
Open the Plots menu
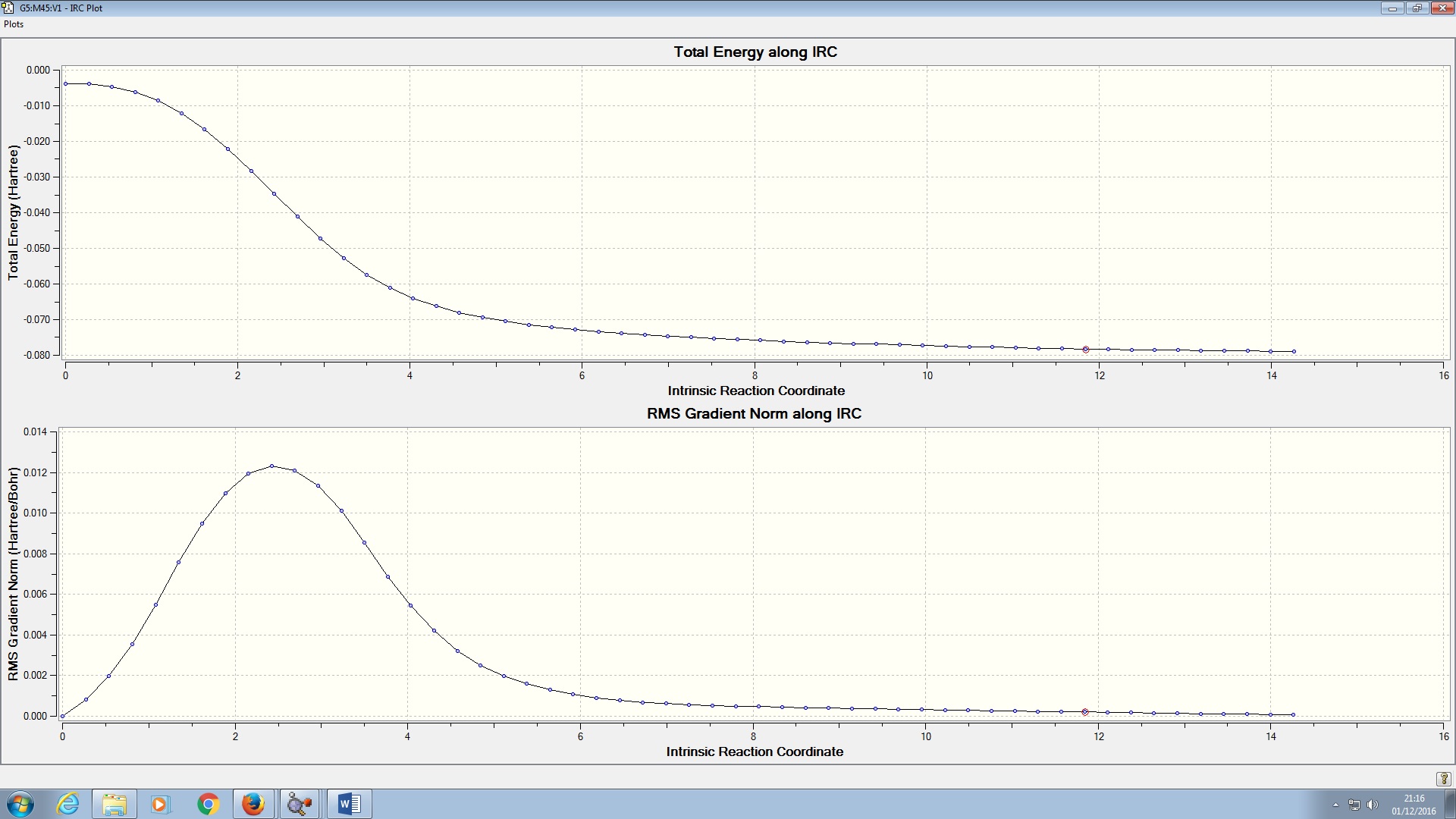(x=14, y=24)
